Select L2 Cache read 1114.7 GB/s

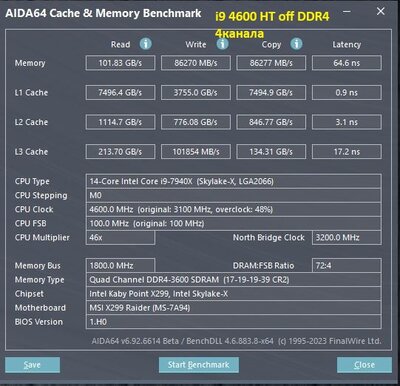click(120, 122)
